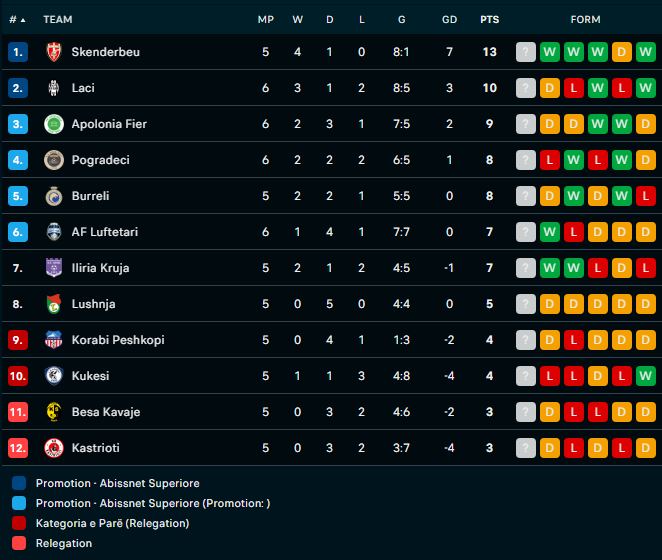
Task: Click the Skenderbeu club crest icon
Action: (x=54, y=52)
